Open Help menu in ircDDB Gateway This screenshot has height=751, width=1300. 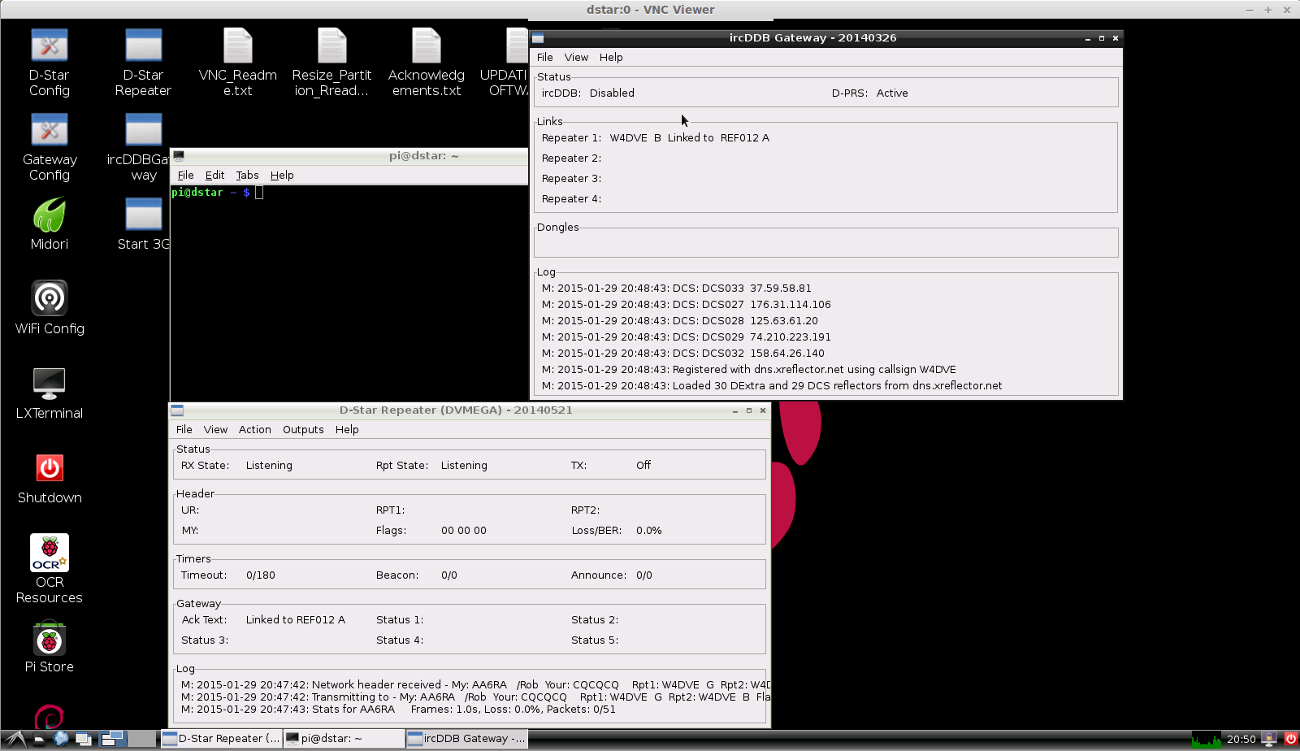[611, 57]
